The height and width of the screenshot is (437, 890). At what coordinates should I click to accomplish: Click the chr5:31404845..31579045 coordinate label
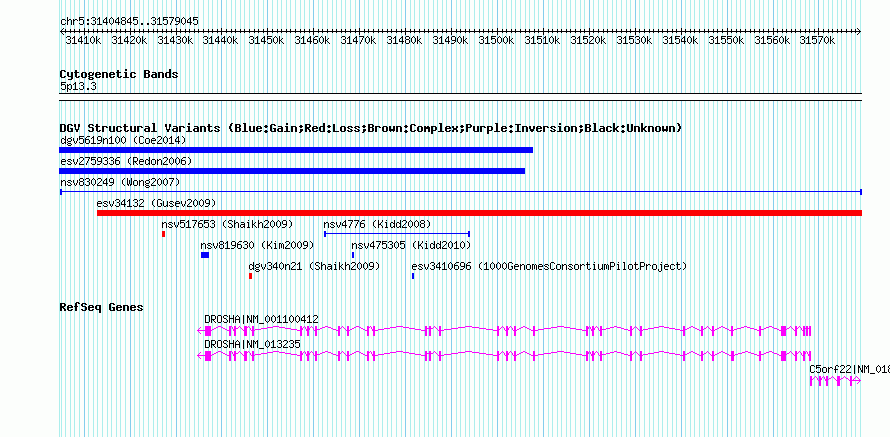tap(129, 22)
